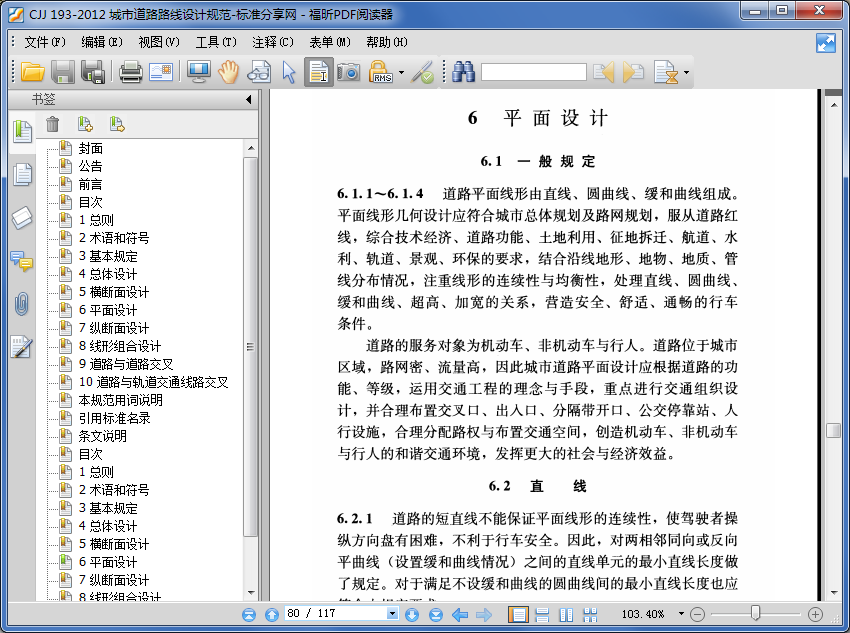Show the Pages thumbnails panel
Viewport: 850px width, 633px height.
pos(22,175)
